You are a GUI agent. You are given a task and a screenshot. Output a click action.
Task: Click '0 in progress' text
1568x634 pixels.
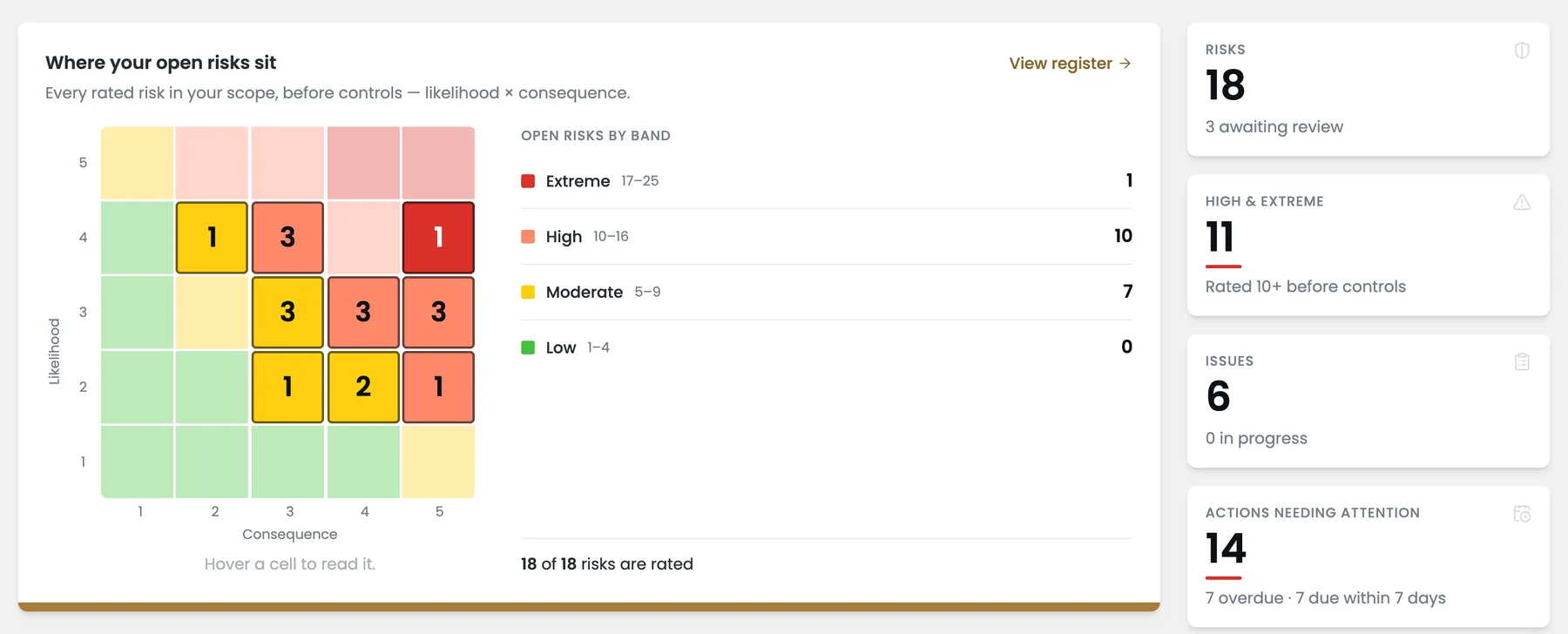pos(1256,438)
